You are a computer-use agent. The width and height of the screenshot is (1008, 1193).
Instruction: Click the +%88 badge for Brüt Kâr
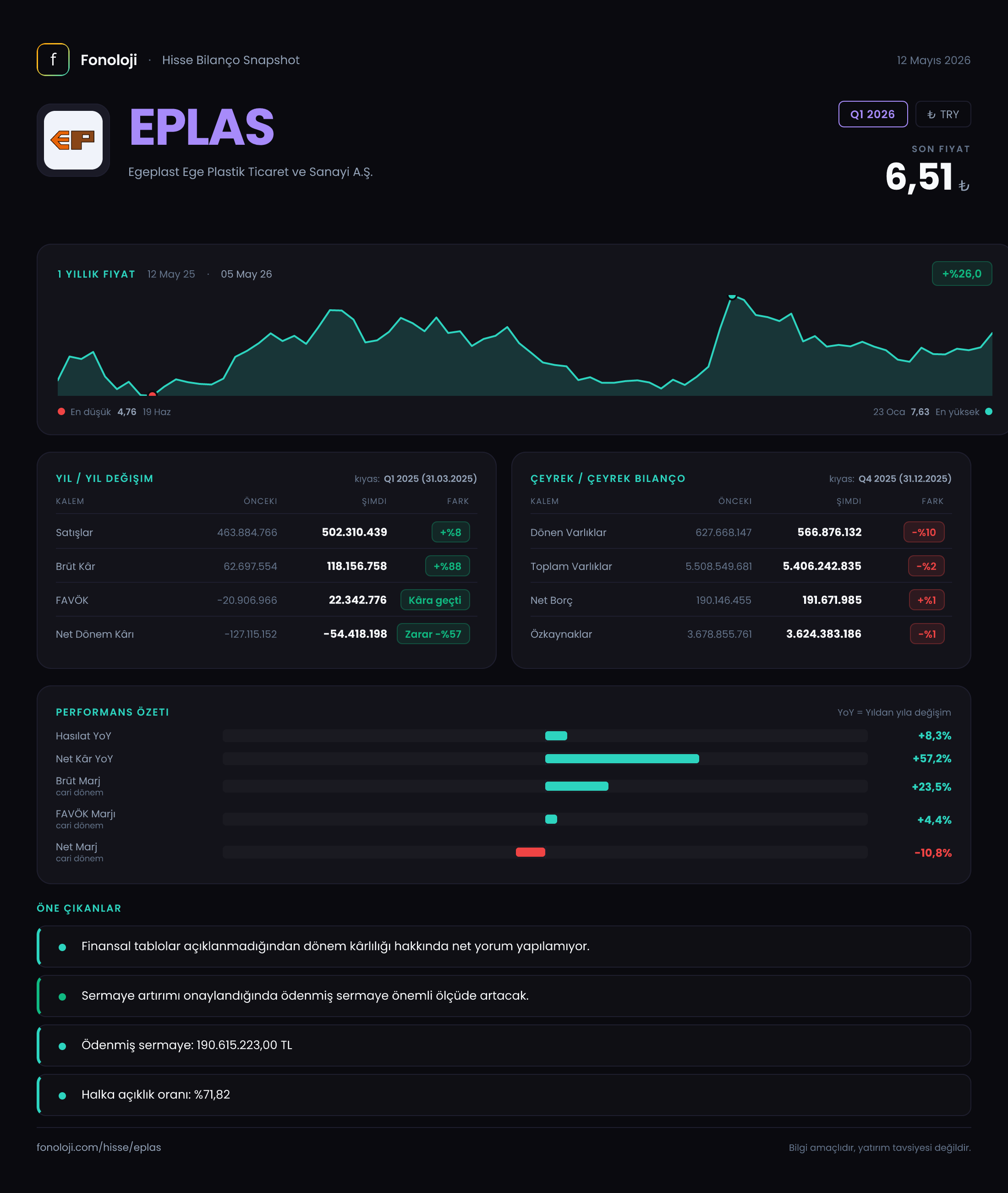point(448,566)
